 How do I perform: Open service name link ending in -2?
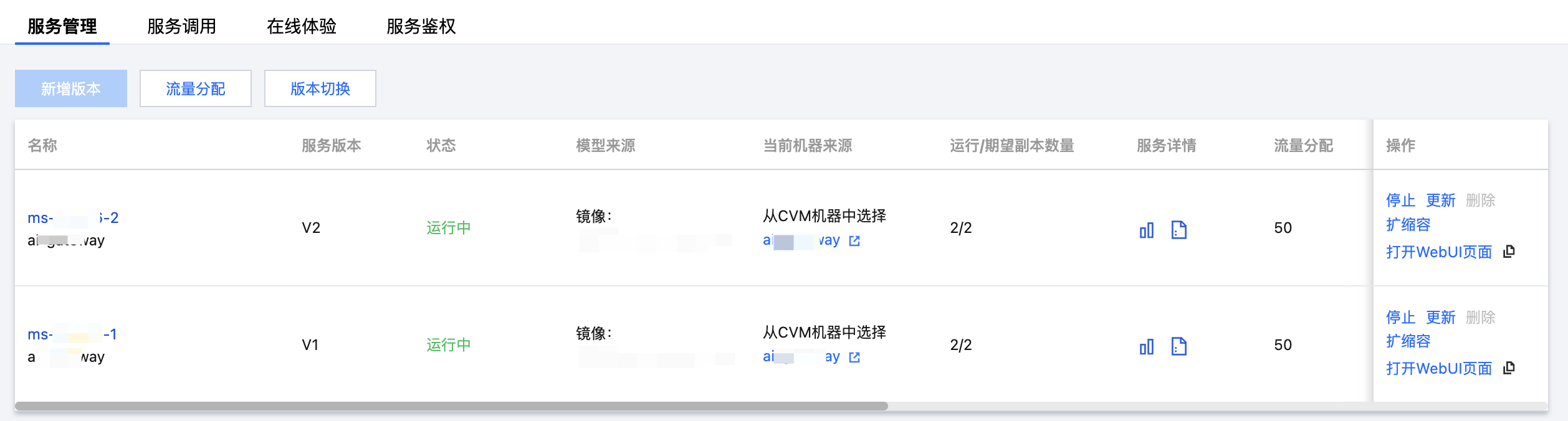(73, 218)
